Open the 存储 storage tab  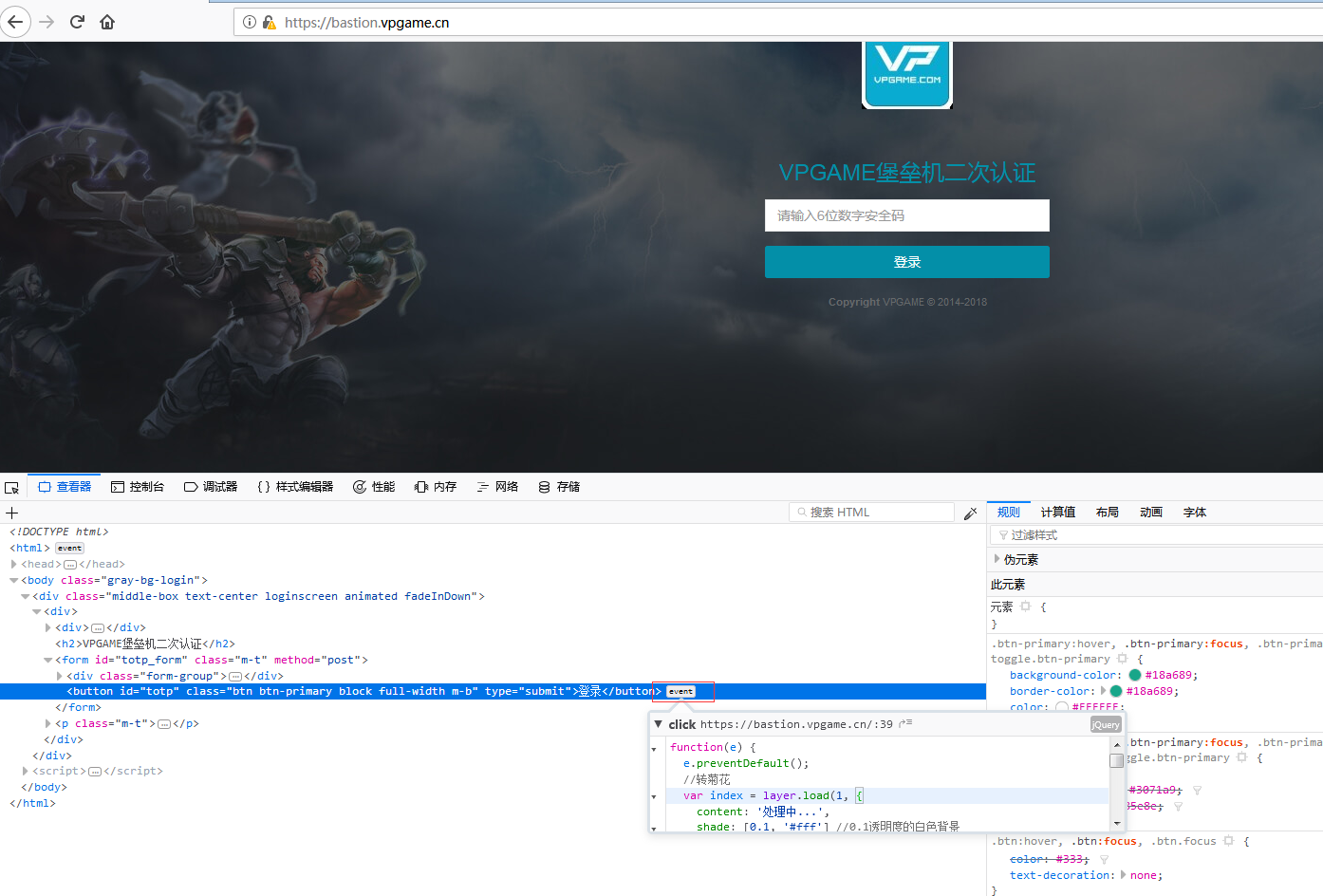(559, 487)
